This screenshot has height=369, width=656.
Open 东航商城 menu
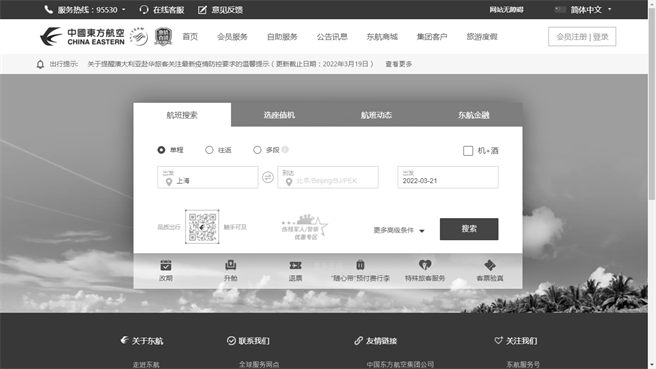point(382,37)
